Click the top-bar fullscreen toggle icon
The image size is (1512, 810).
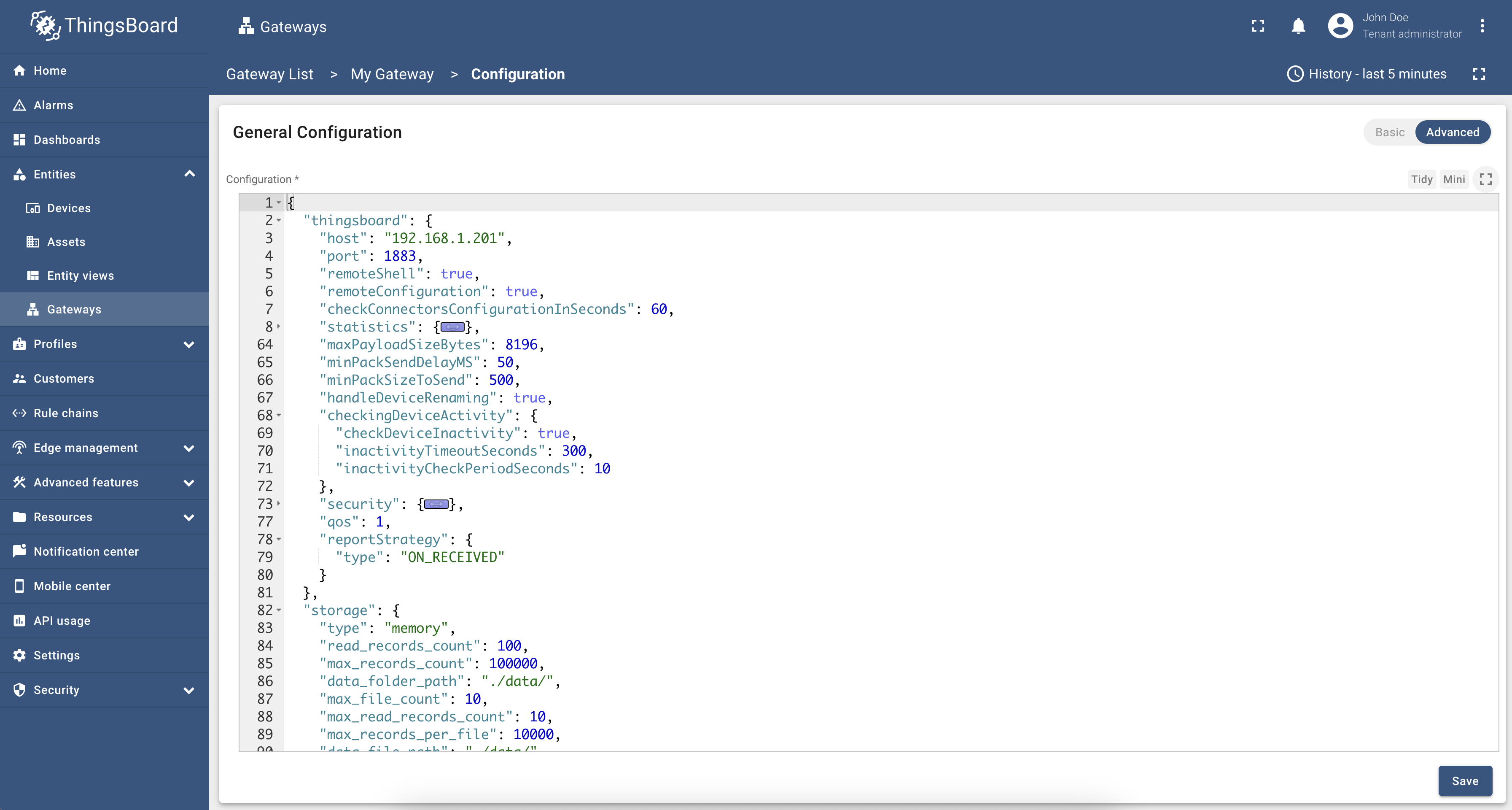1258,26
